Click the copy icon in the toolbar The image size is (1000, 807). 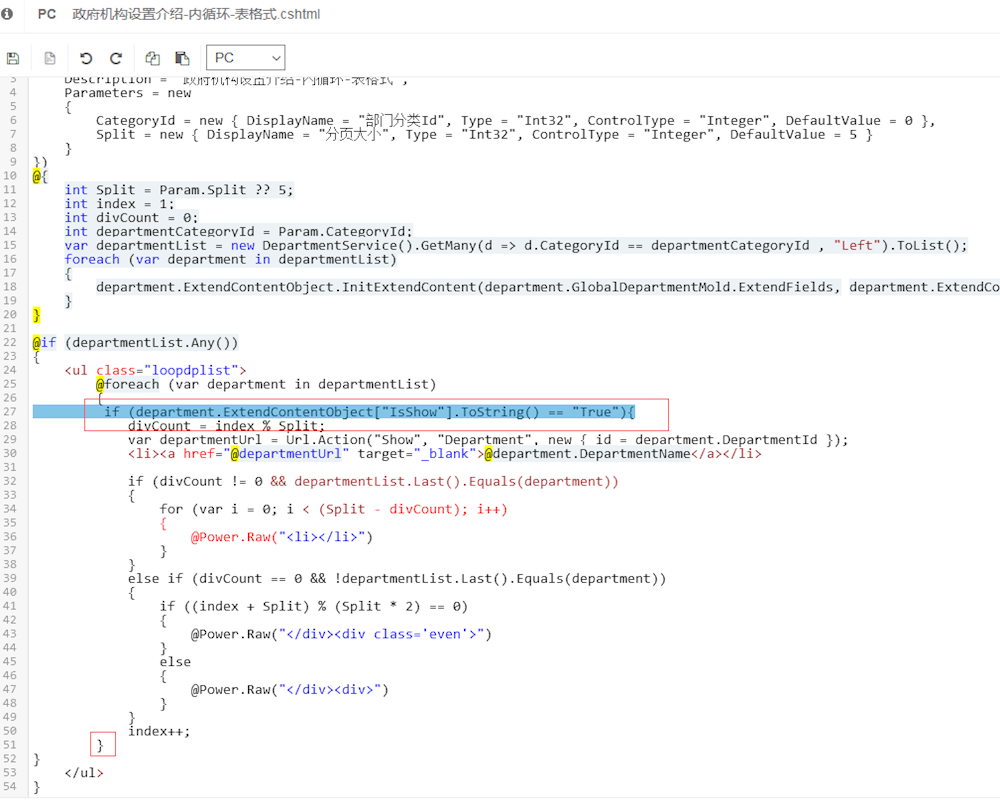point(152,58)
